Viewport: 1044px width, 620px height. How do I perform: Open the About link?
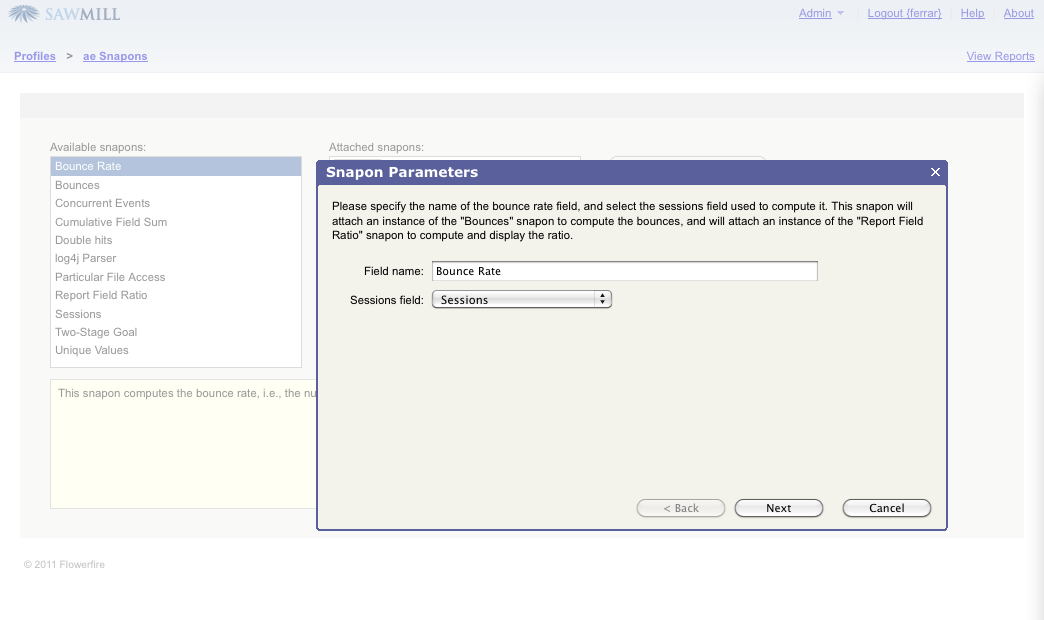pos(1018,13)
